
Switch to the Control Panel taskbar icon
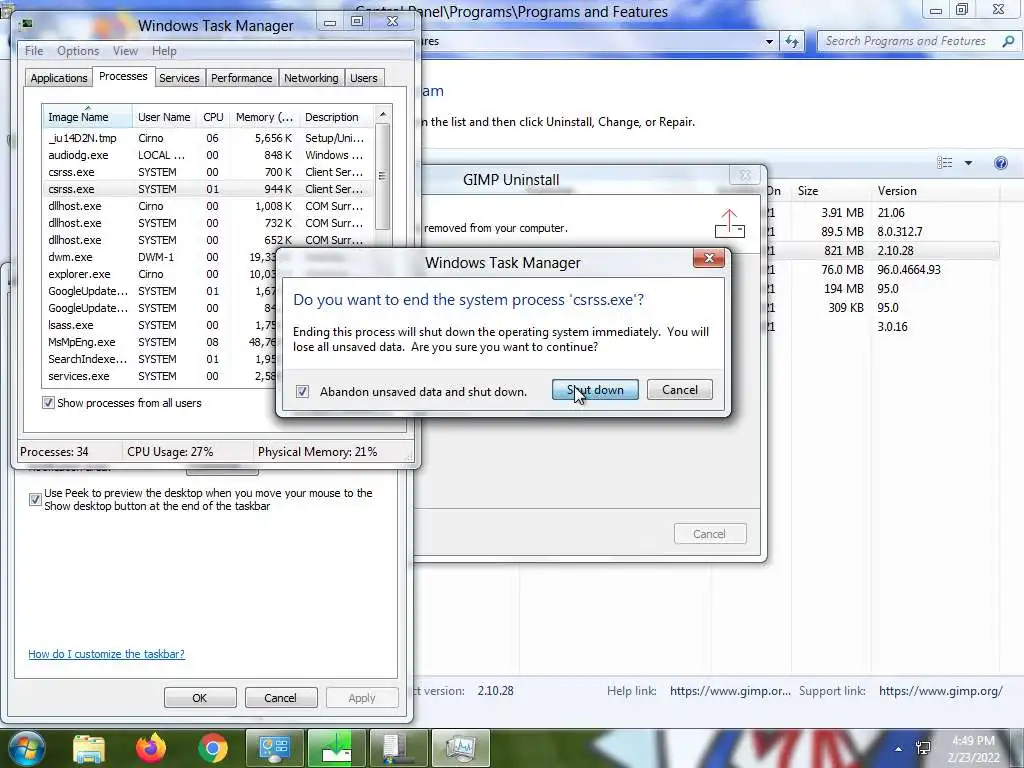[274, 748]
